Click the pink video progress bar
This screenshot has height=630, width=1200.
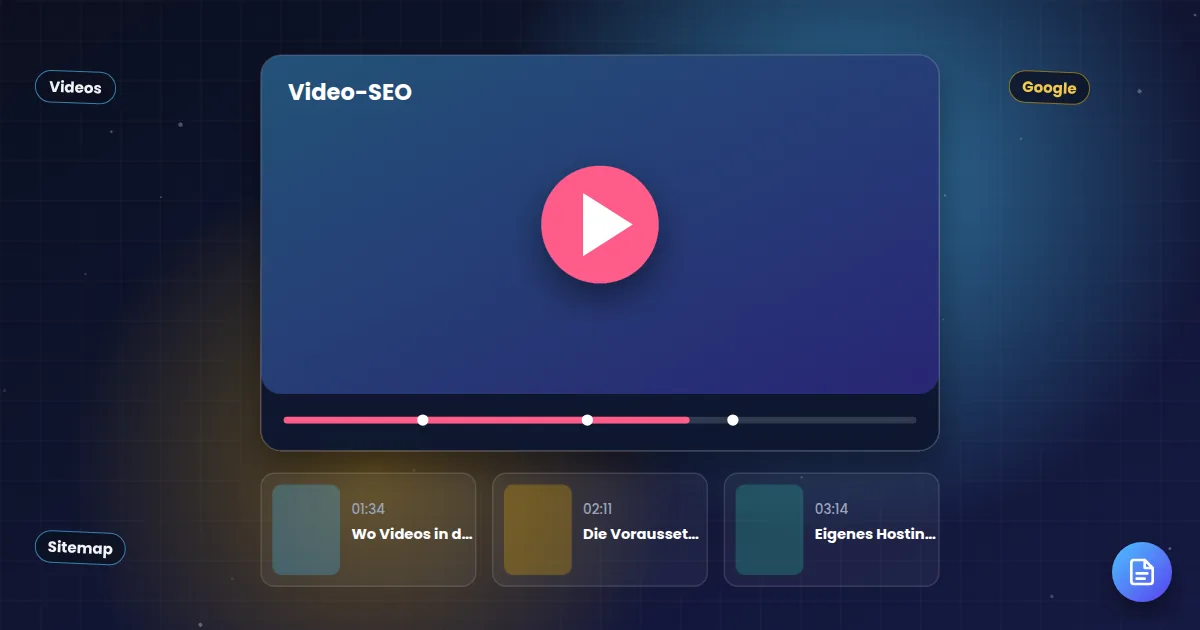coord(487,420)
